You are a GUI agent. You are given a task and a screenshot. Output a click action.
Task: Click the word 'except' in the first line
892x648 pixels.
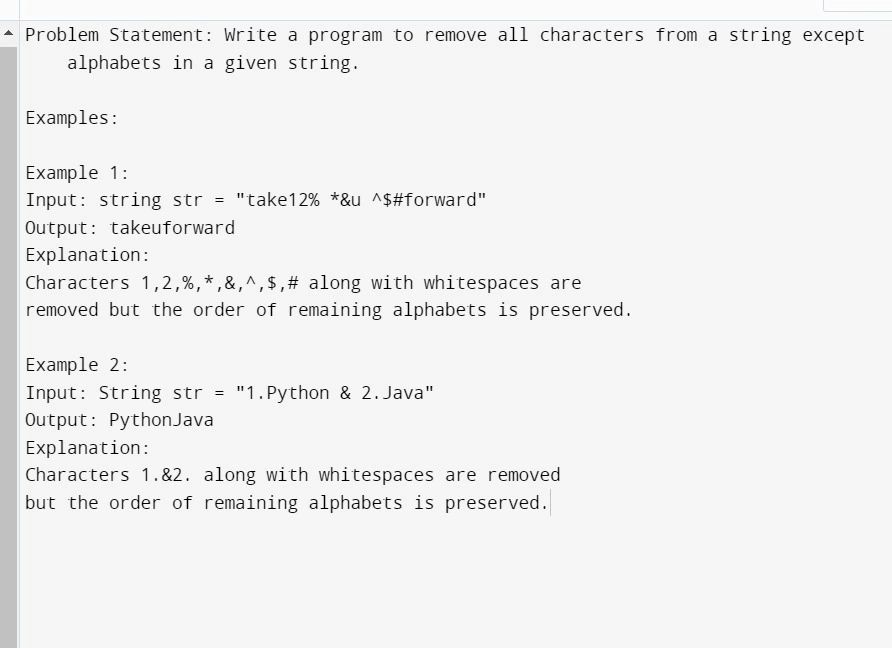833,35
